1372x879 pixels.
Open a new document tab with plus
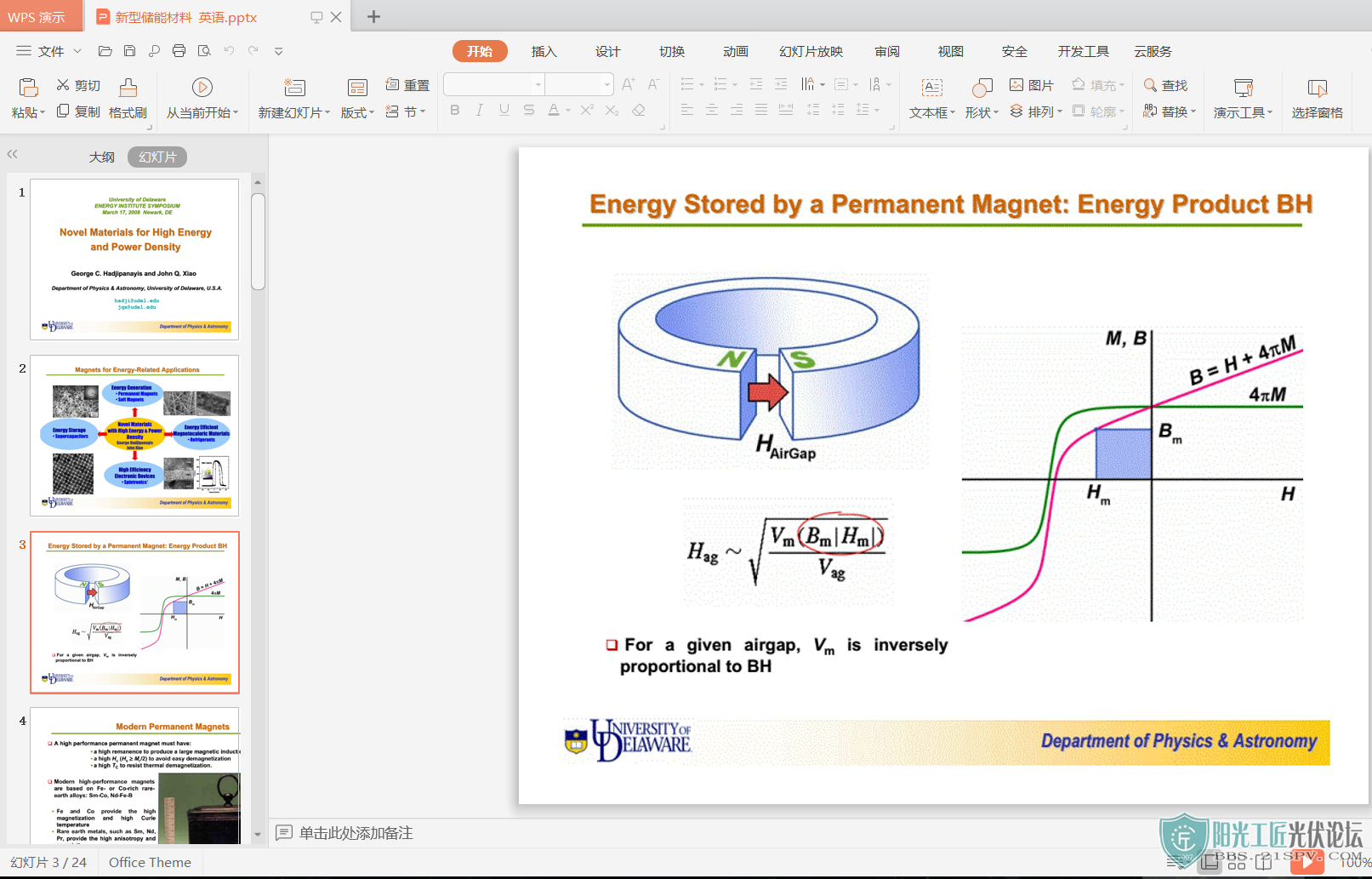[x=373, y=16]
